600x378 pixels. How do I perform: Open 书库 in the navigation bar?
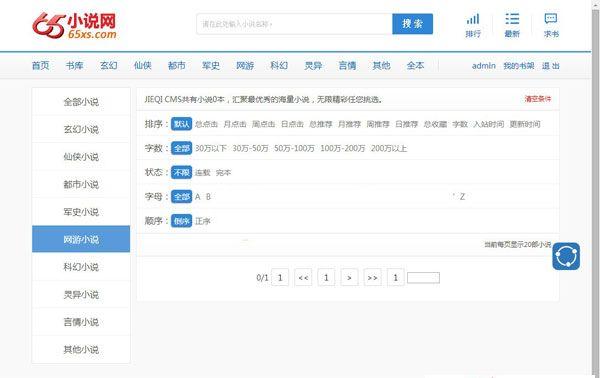point(75,65)
